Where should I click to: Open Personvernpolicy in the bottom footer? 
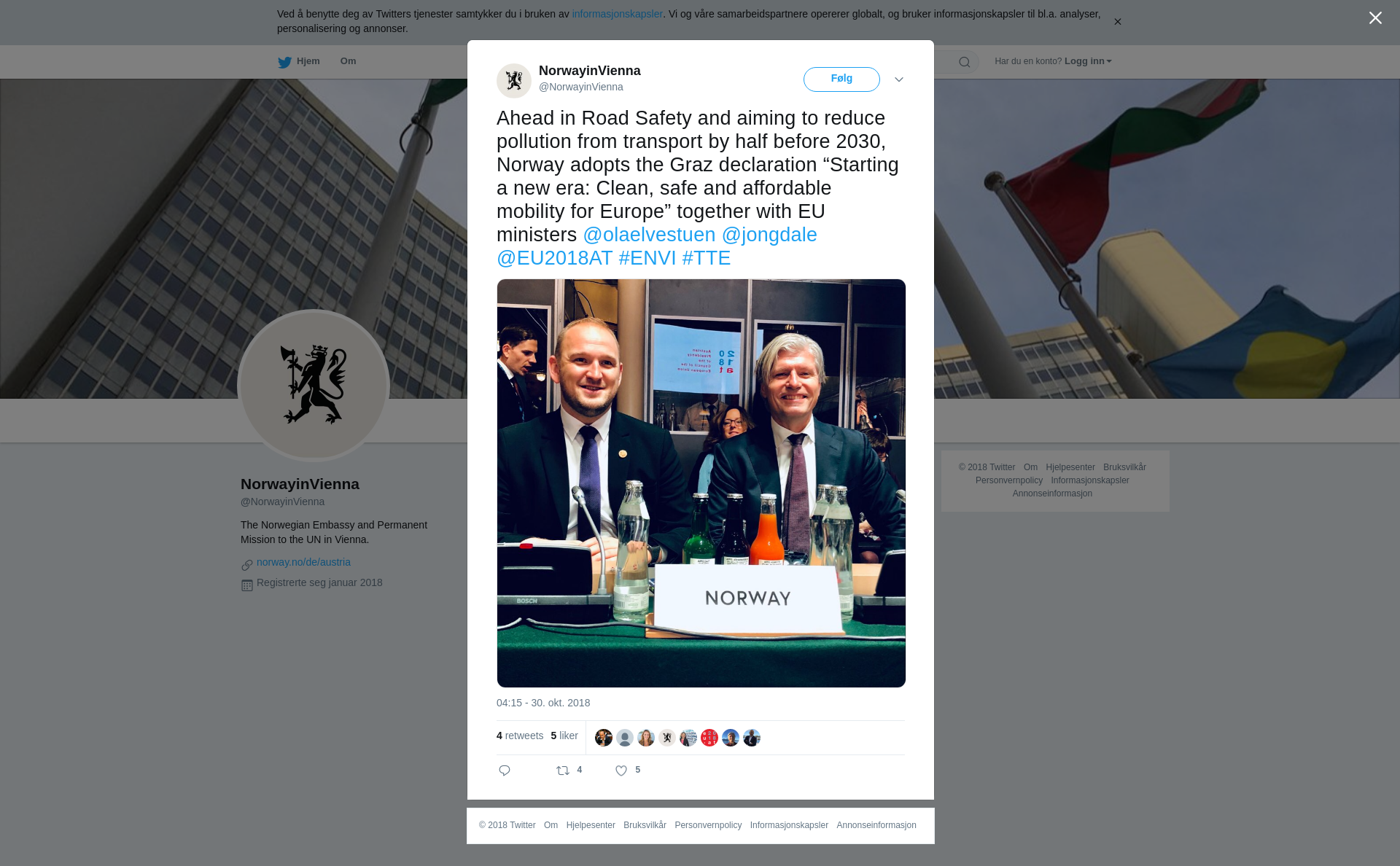pos(708,825)
